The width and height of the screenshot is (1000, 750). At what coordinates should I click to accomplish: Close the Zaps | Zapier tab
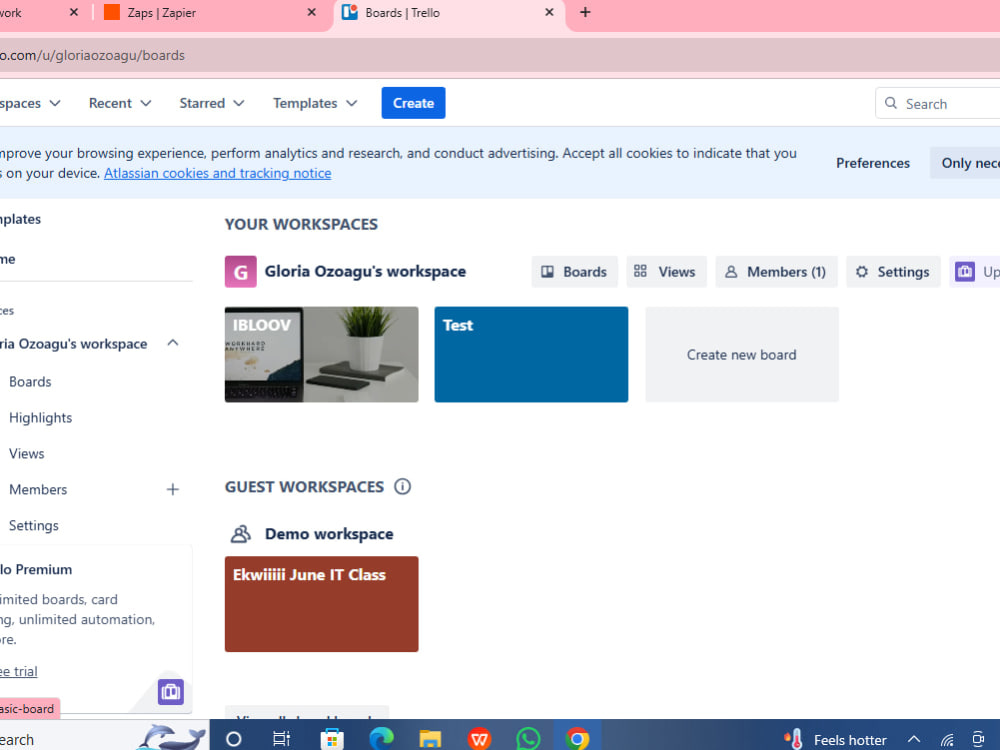[x=311, y=12]
